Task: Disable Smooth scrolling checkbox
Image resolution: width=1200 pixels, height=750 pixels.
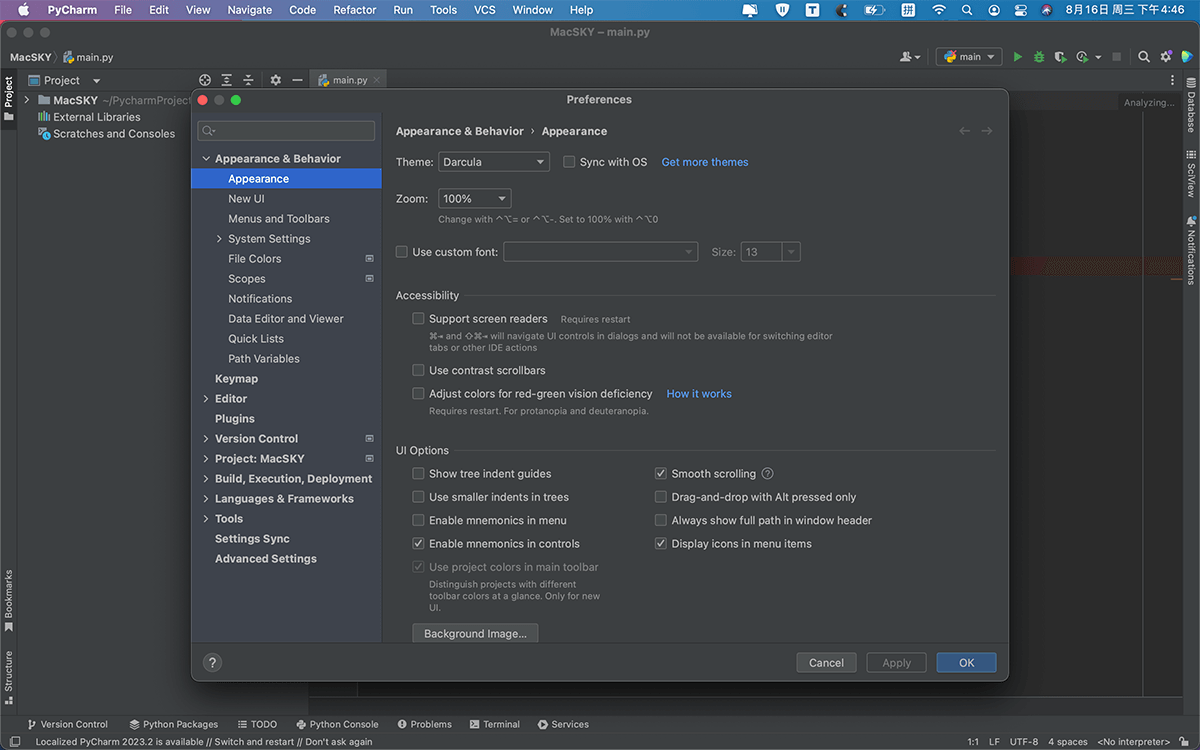Action: pos(661,474)
